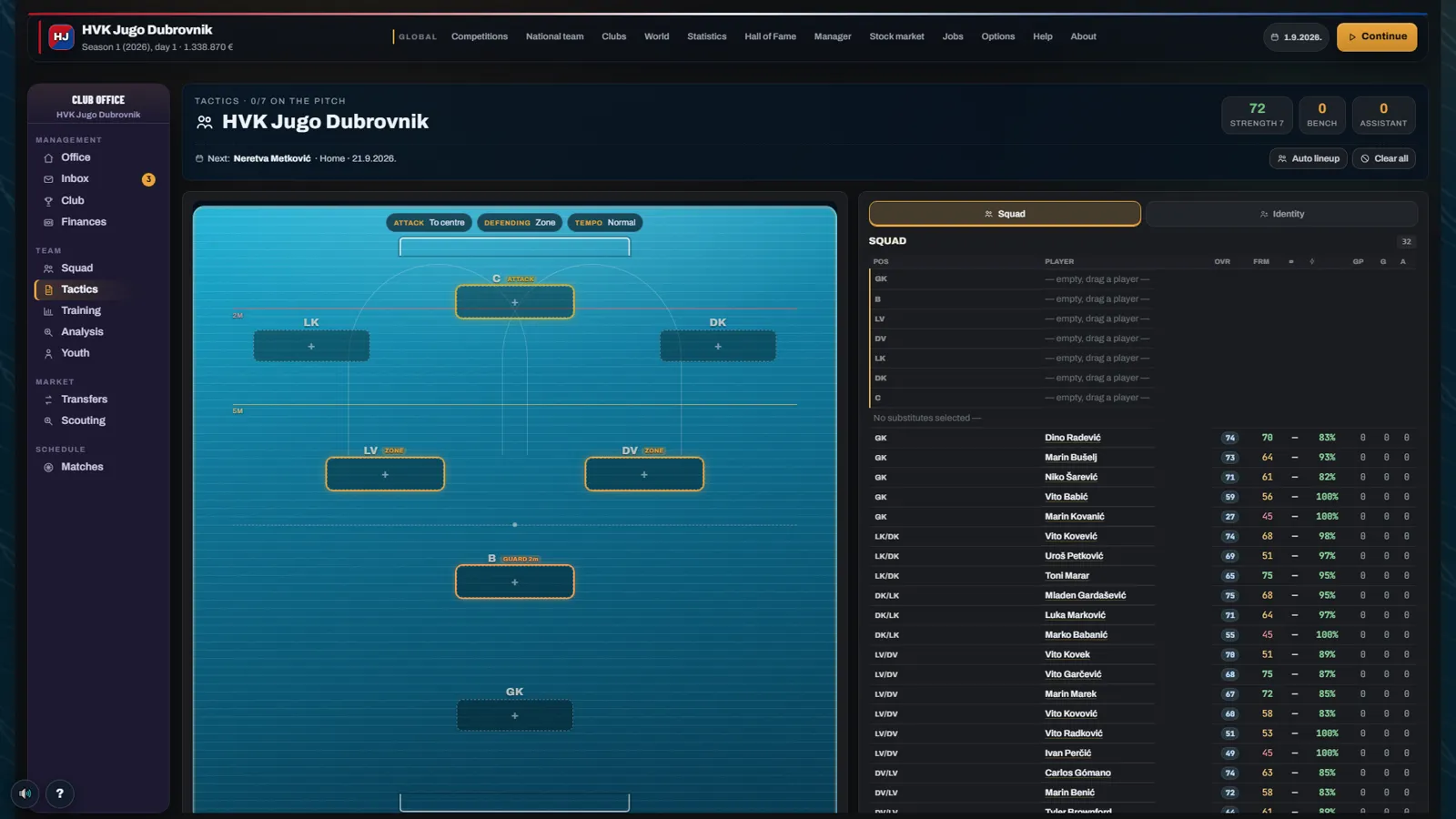The height and width of the screenshot is (819, 1456).
Task: Add player to the DK slot
Action: coord(718,346)
